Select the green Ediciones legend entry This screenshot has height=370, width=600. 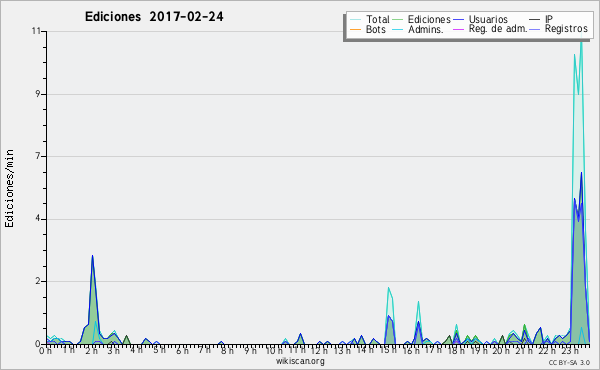(422, 19)
